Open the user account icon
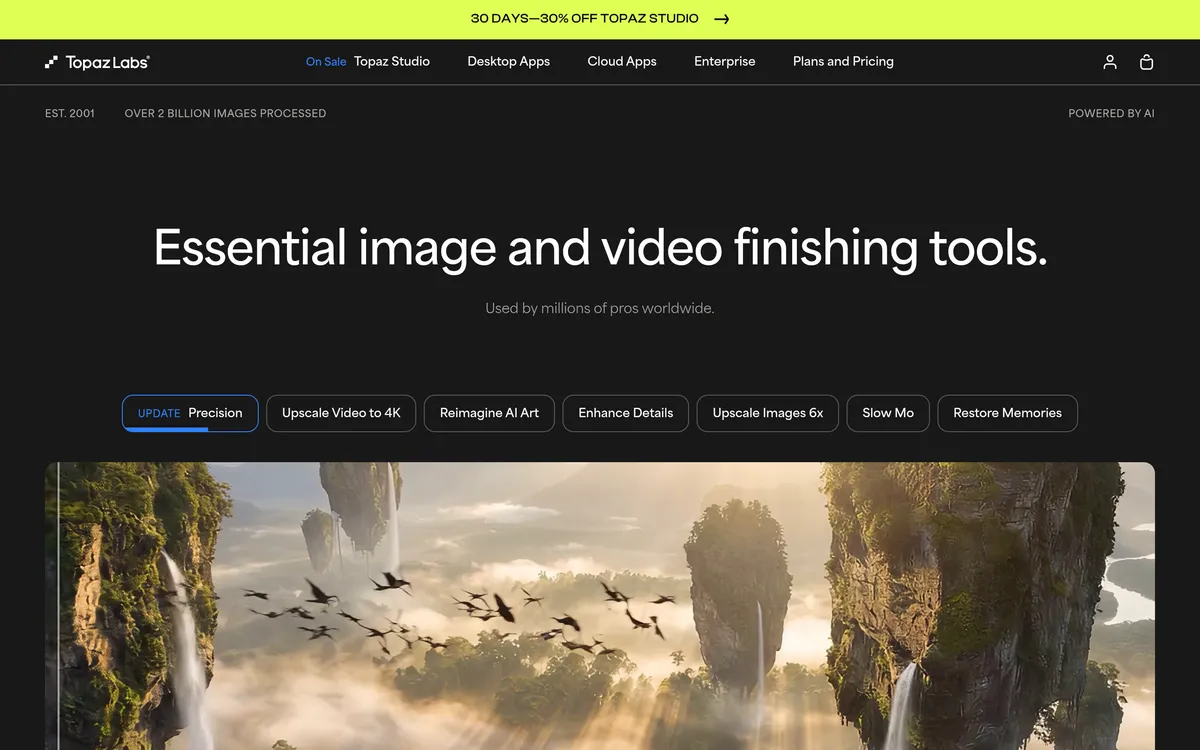Screen dimensions: 1200x750 coord(1109,62)
